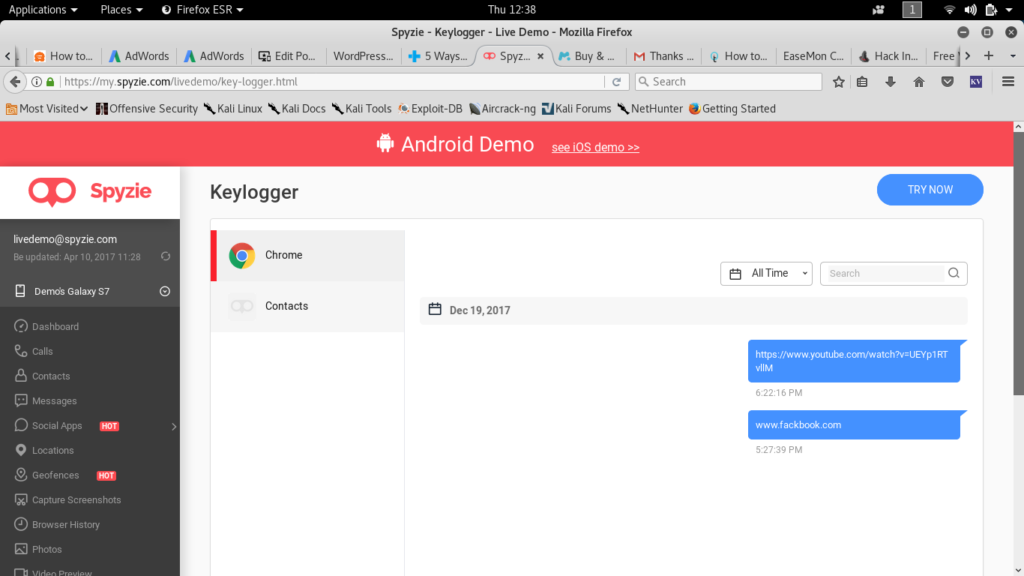This screenshot has width=1024, height=576.
Task: Open Dashboard from the Spyzie sidebar
Action: 55,327
